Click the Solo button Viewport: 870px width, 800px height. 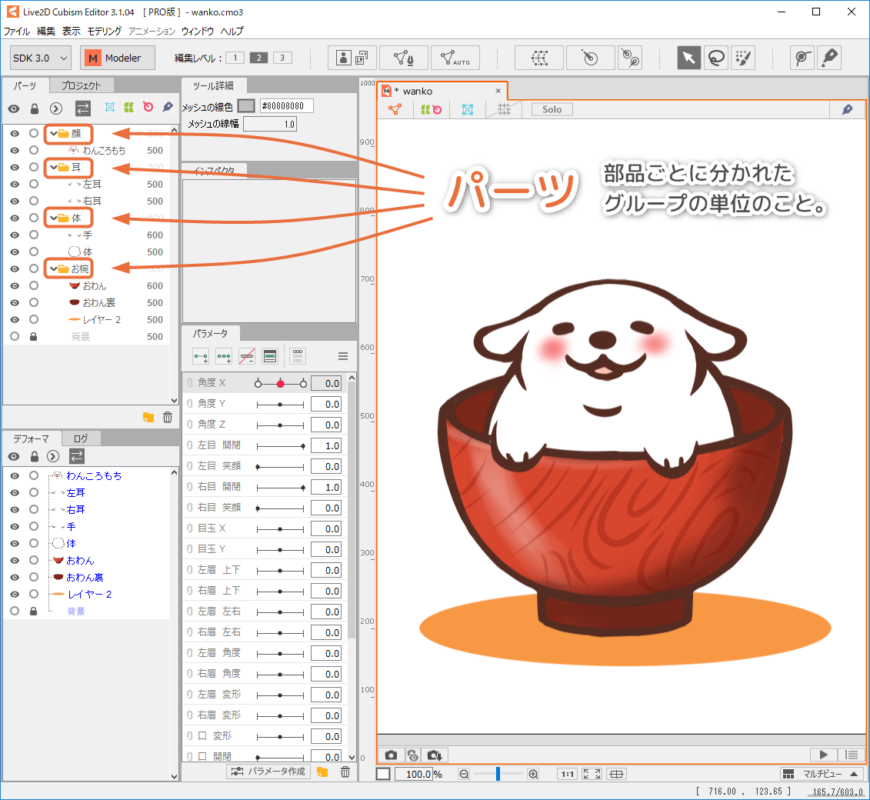click(x=552, y=109)
